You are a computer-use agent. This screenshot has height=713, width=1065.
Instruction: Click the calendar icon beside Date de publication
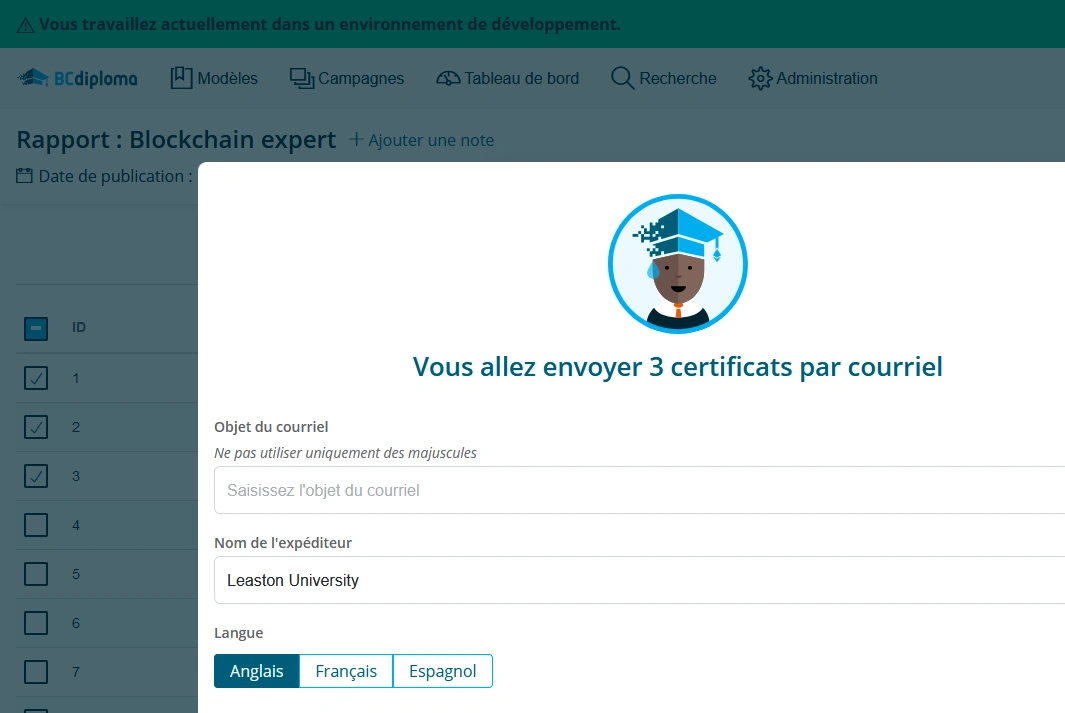coord(23,175)
